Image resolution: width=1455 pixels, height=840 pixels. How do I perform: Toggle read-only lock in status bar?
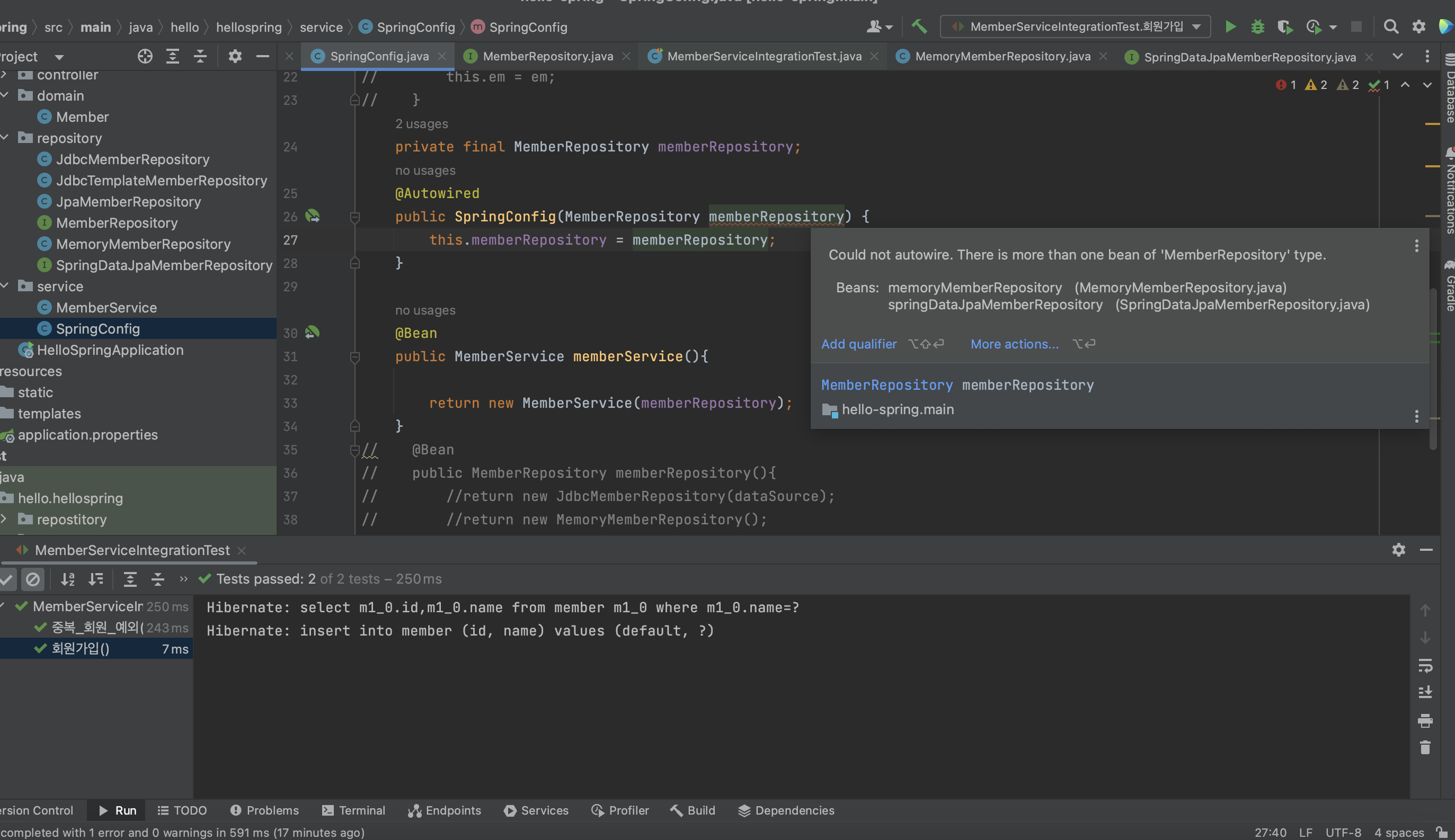(x=1441, y=832)
